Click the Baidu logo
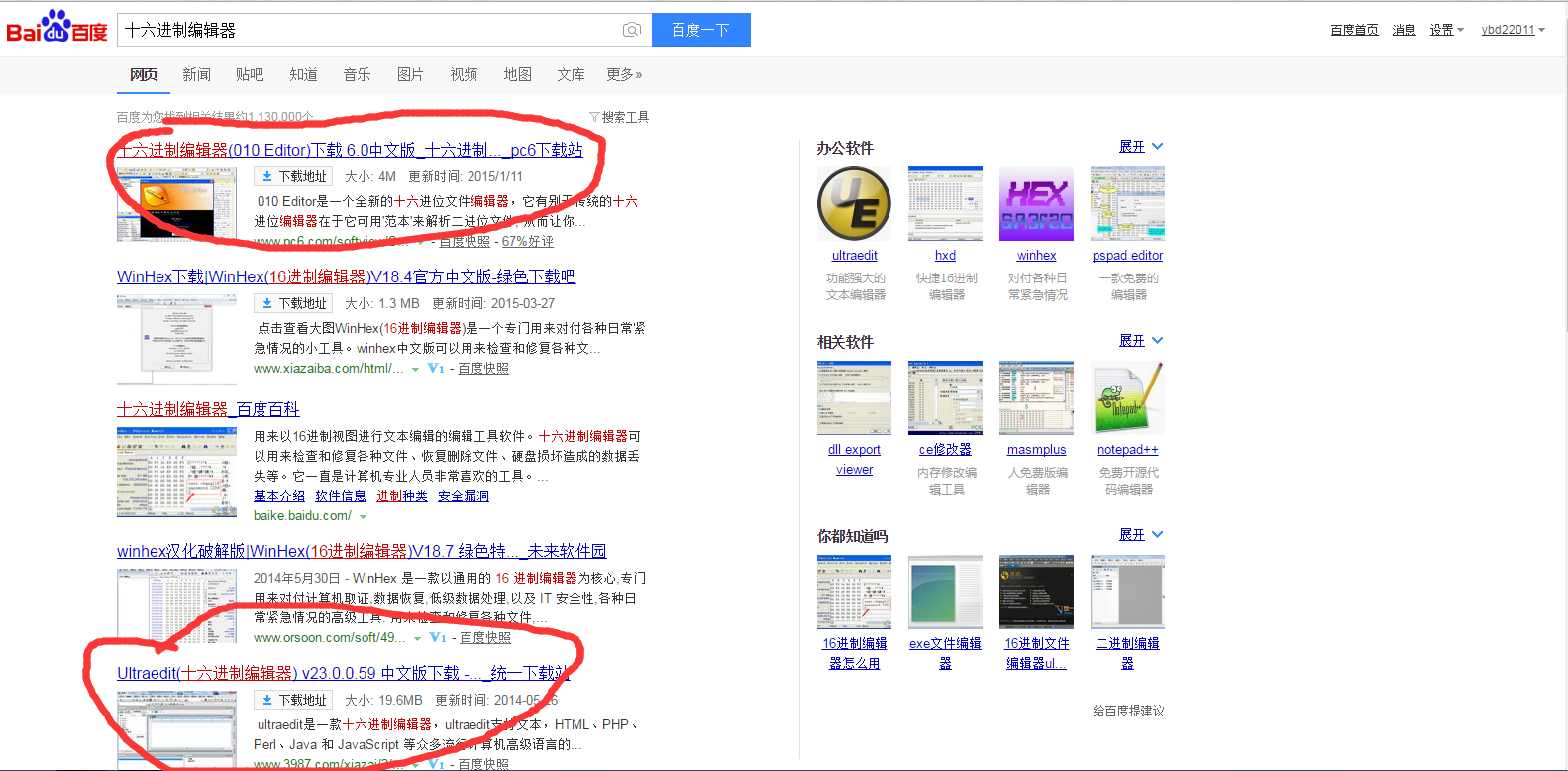Viewport: 1568px width, 771px height. pos(56,27)
